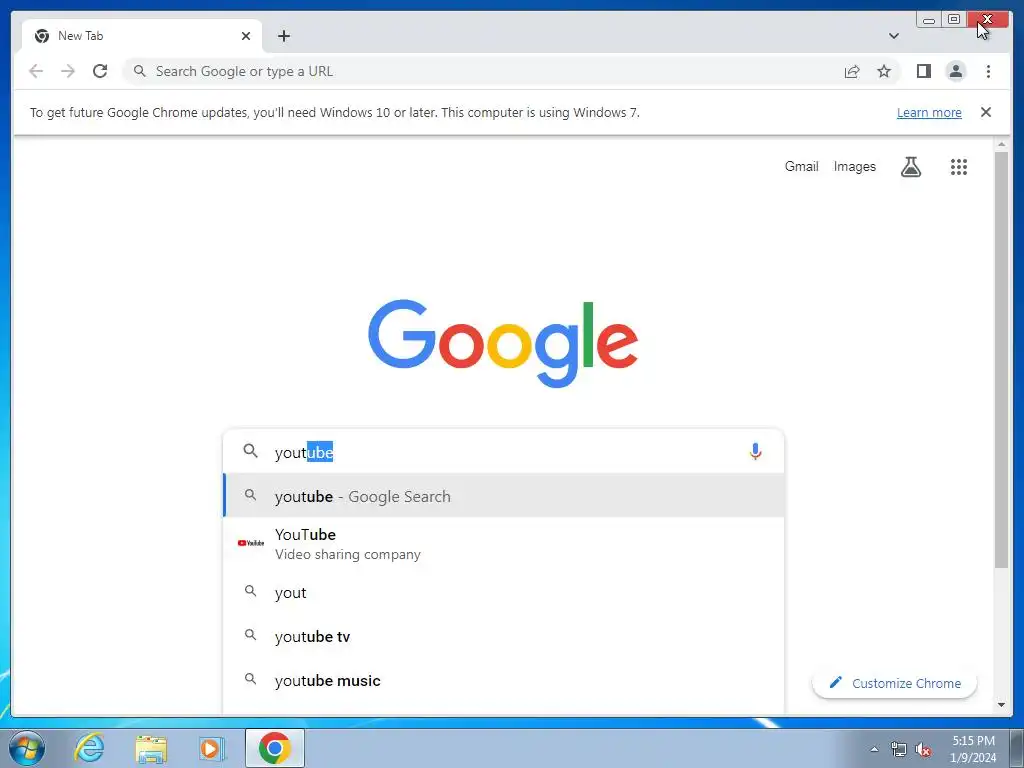The width and height of the screenshot is (1024, 768).
Task: Click the Customize Chrome button
Action: coord(894,683)
